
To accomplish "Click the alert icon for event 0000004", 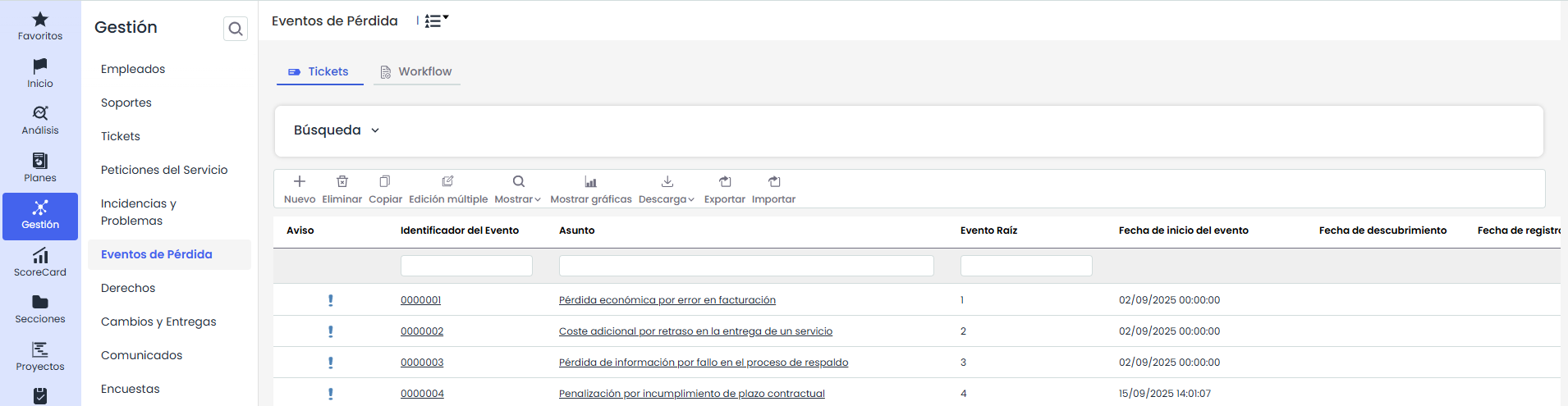I will click(331, 394).
